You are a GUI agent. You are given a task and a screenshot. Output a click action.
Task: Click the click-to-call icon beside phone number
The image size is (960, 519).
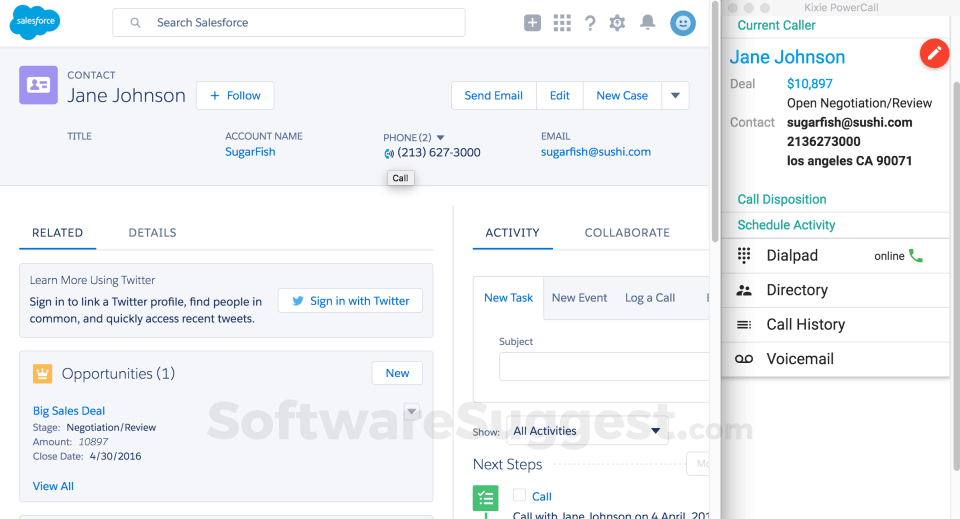coord(389,154)
